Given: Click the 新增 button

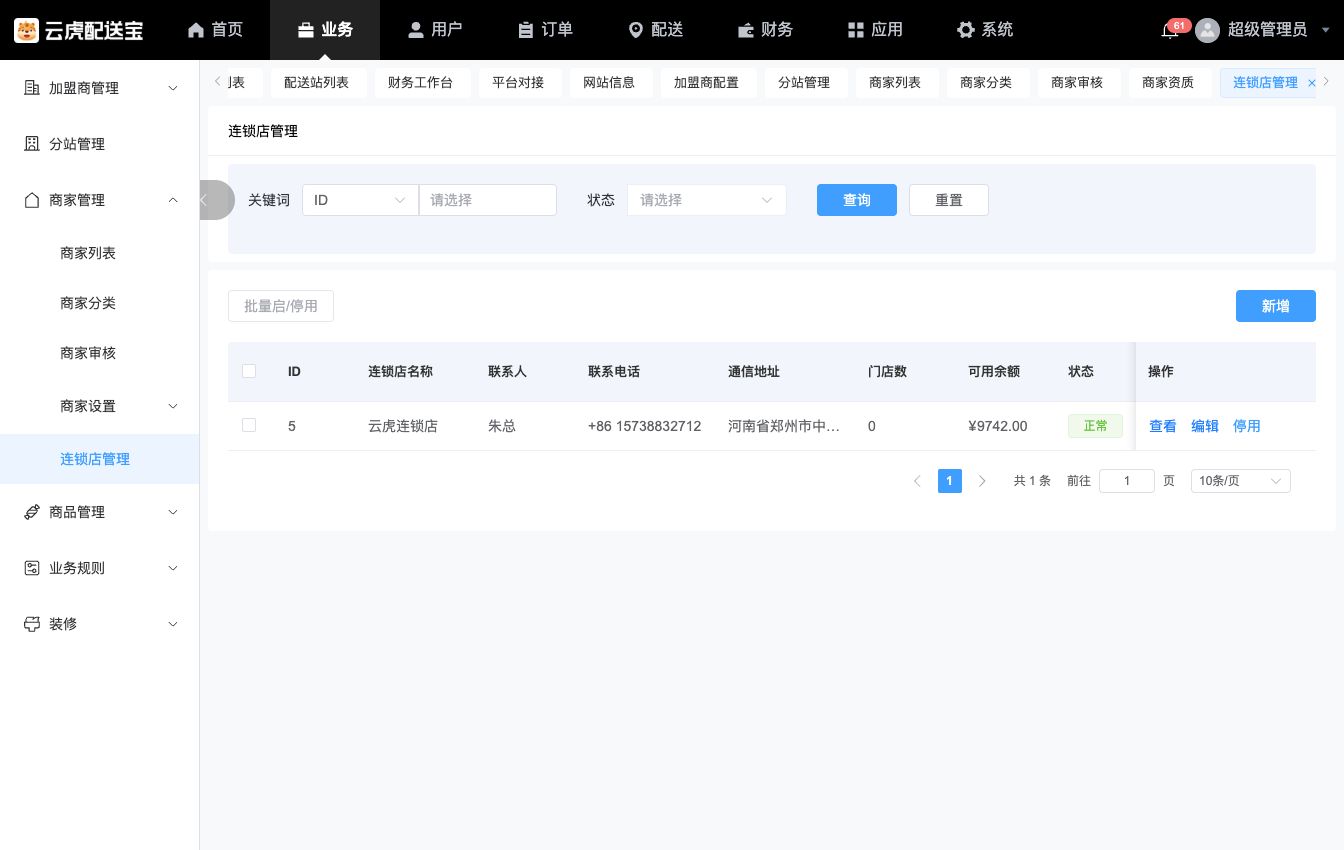Looking at the screenshot, I should (1276, 306).
